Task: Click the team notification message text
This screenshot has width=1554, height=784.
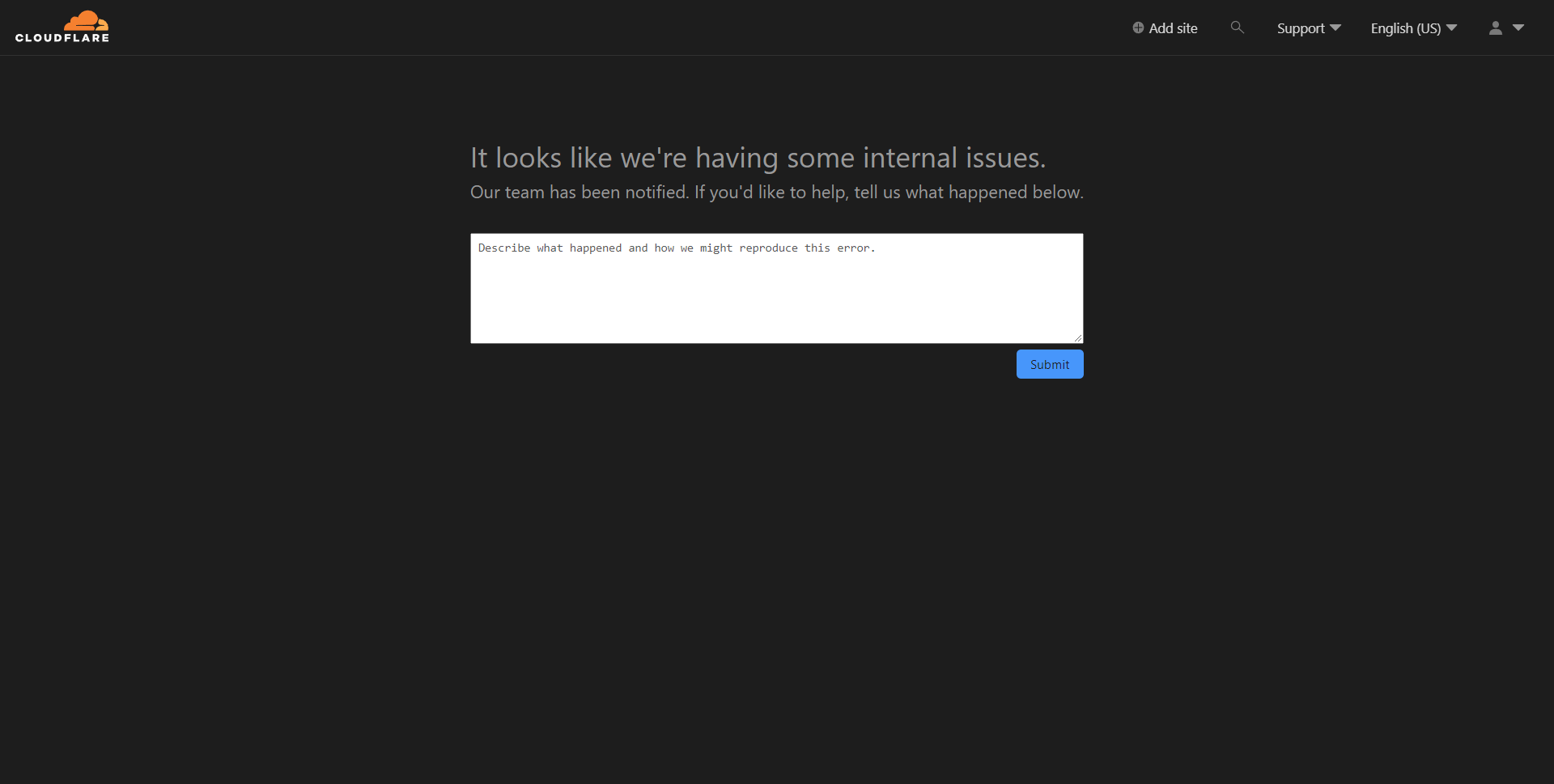Action: pyautogui.click(x=776, y=192)
